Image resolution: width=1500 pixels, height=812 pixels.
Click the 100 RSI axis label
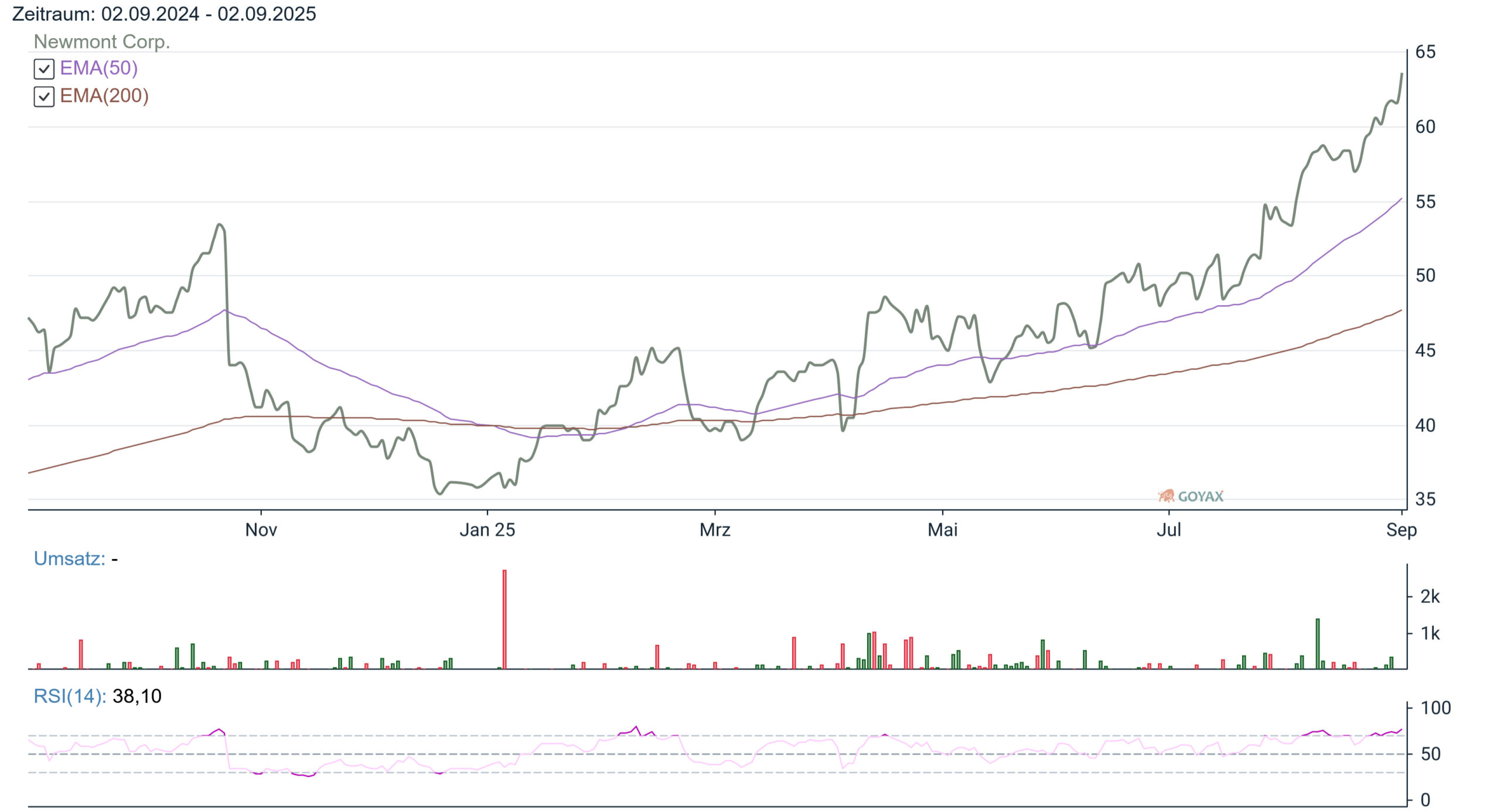tap(1436, 708)
